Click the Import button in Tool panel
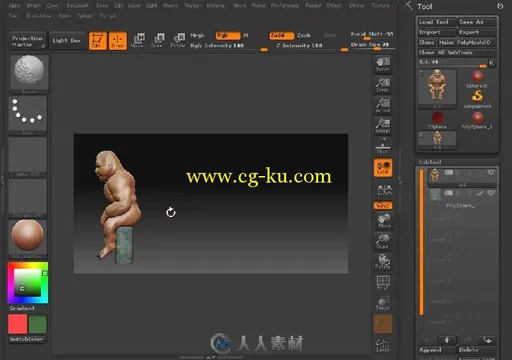The image size is (512, 360). [x=437, y=32]
